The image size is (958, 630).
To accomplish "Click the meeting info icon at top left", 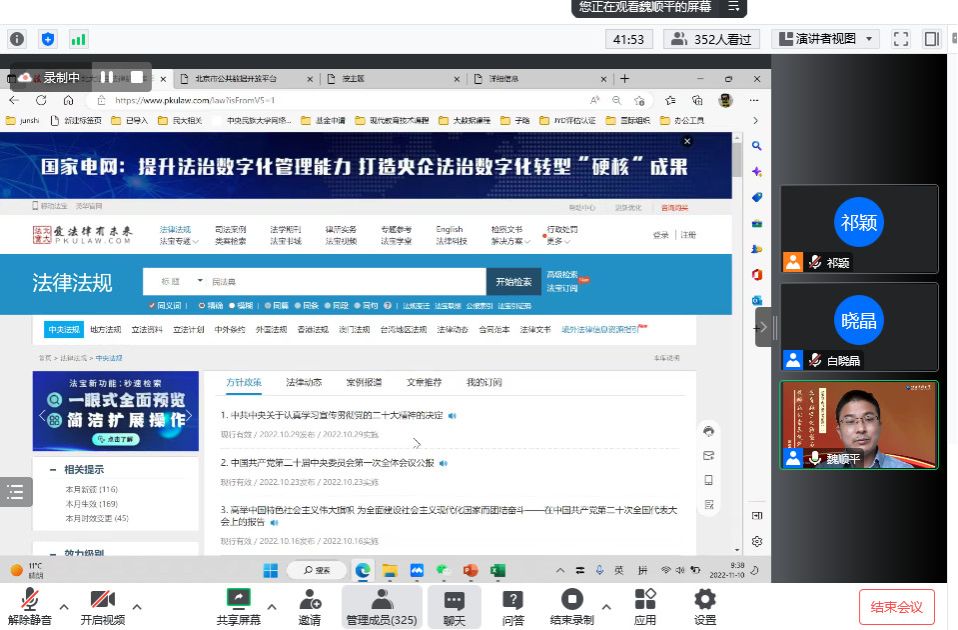I will coord(17,39).
